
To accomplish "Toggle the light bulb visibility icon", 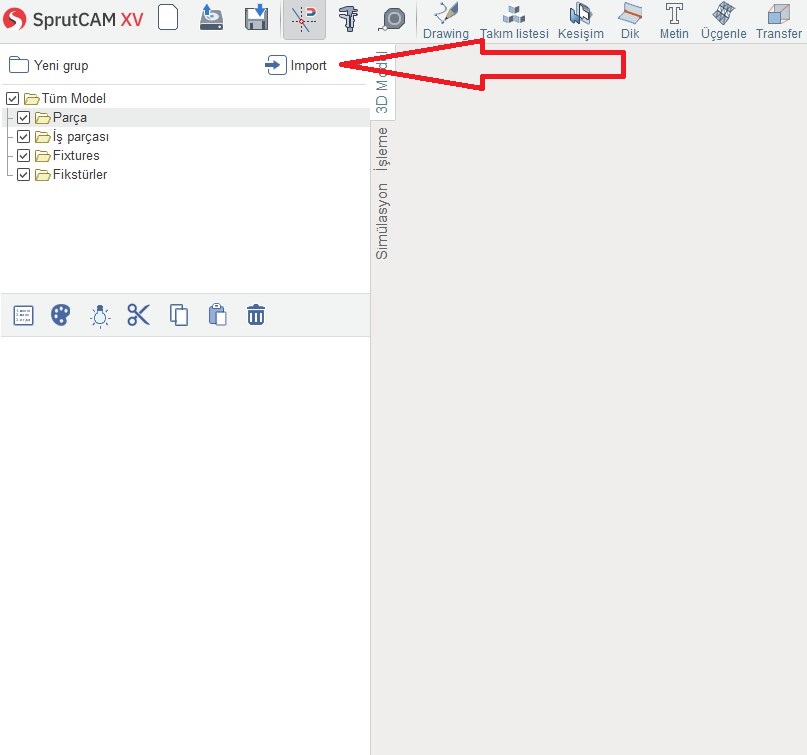I will (100, 315).
